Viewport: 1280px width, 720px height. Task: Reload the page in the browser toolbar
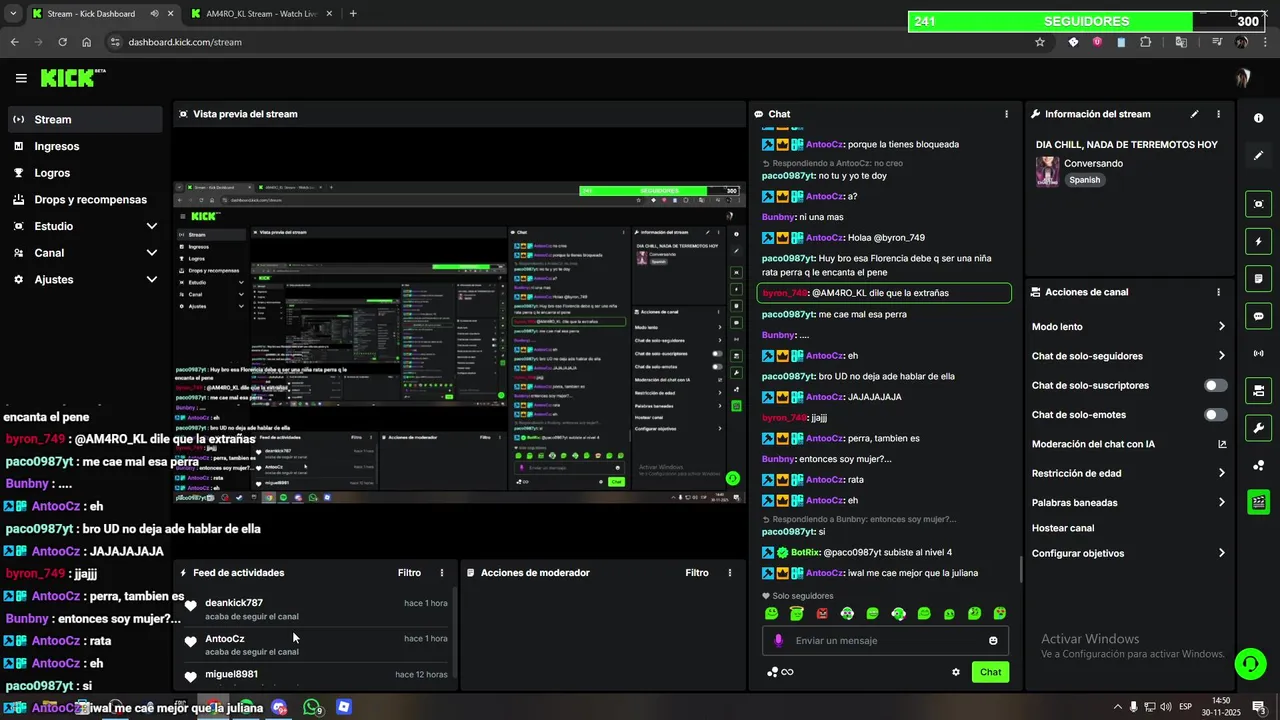[x=62, y=42]
